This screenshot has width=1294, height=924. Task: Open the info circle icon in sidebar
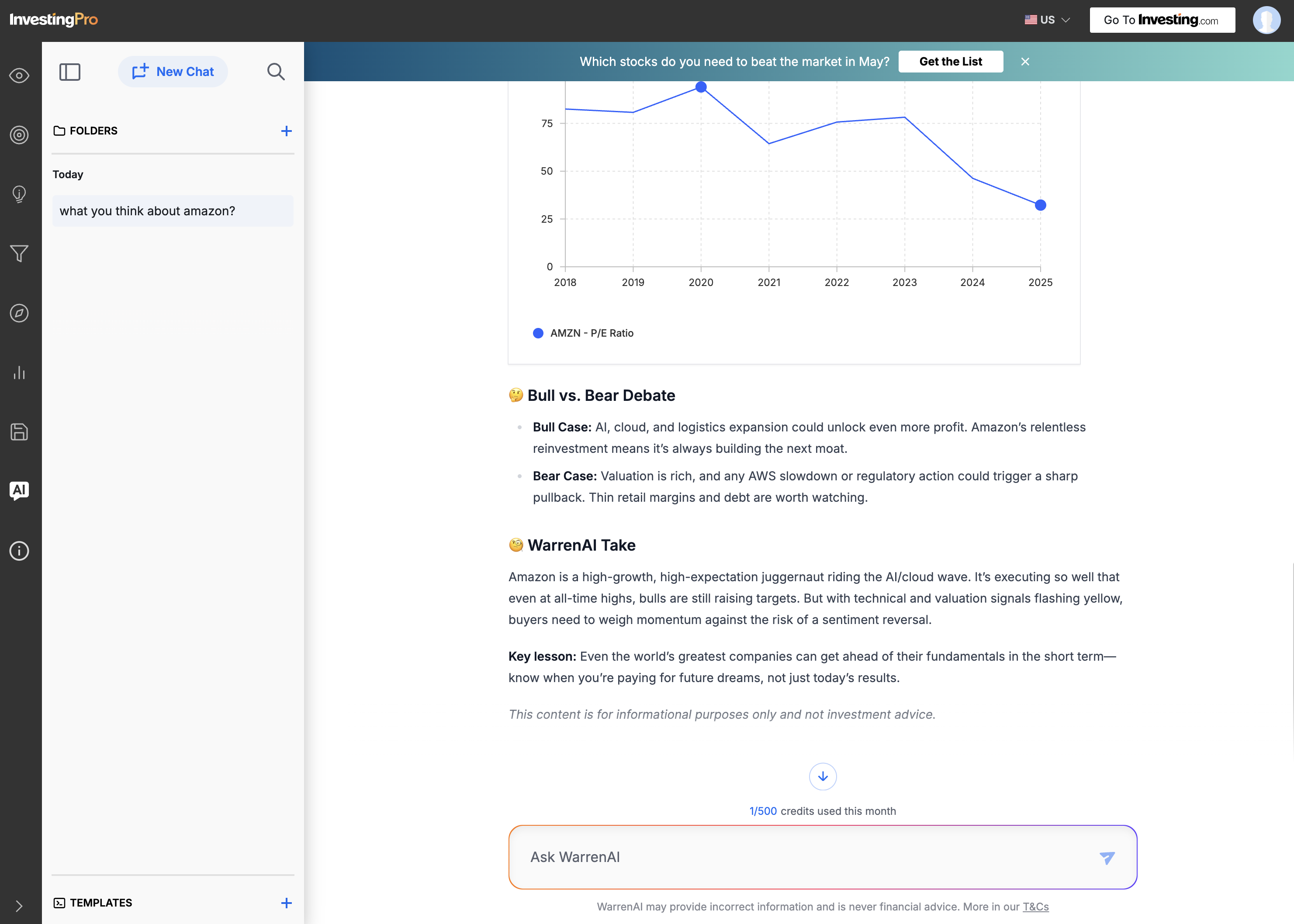click(x=19, y=551)
